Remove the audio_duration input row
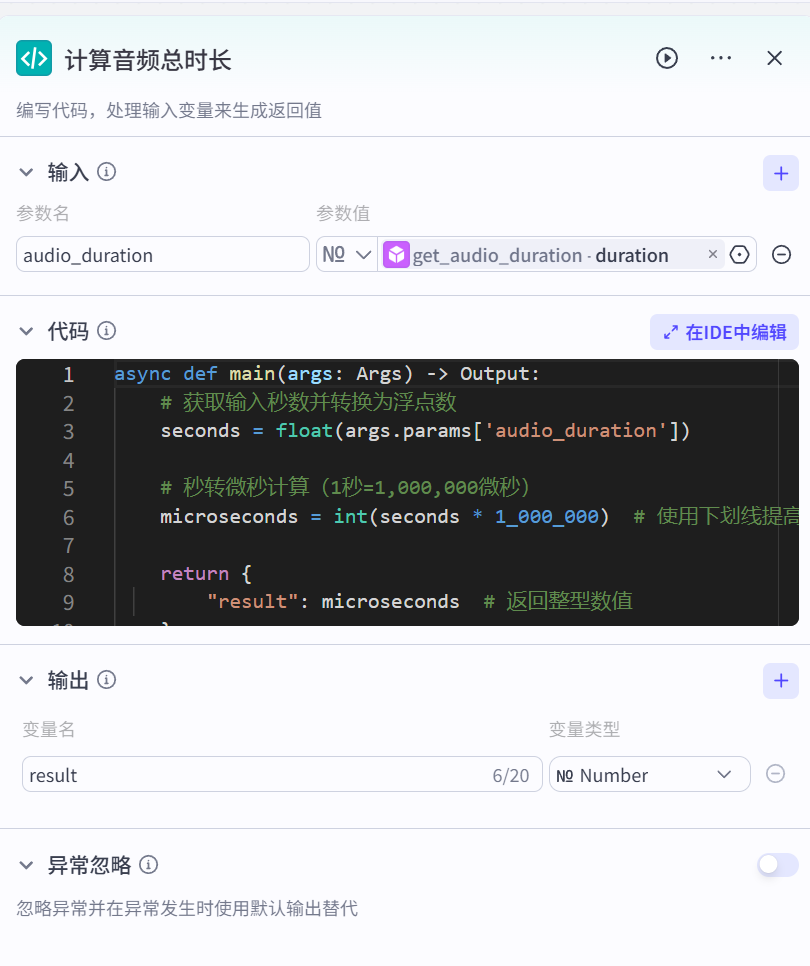This screenshot has width=810, height=966. [781, 255]
